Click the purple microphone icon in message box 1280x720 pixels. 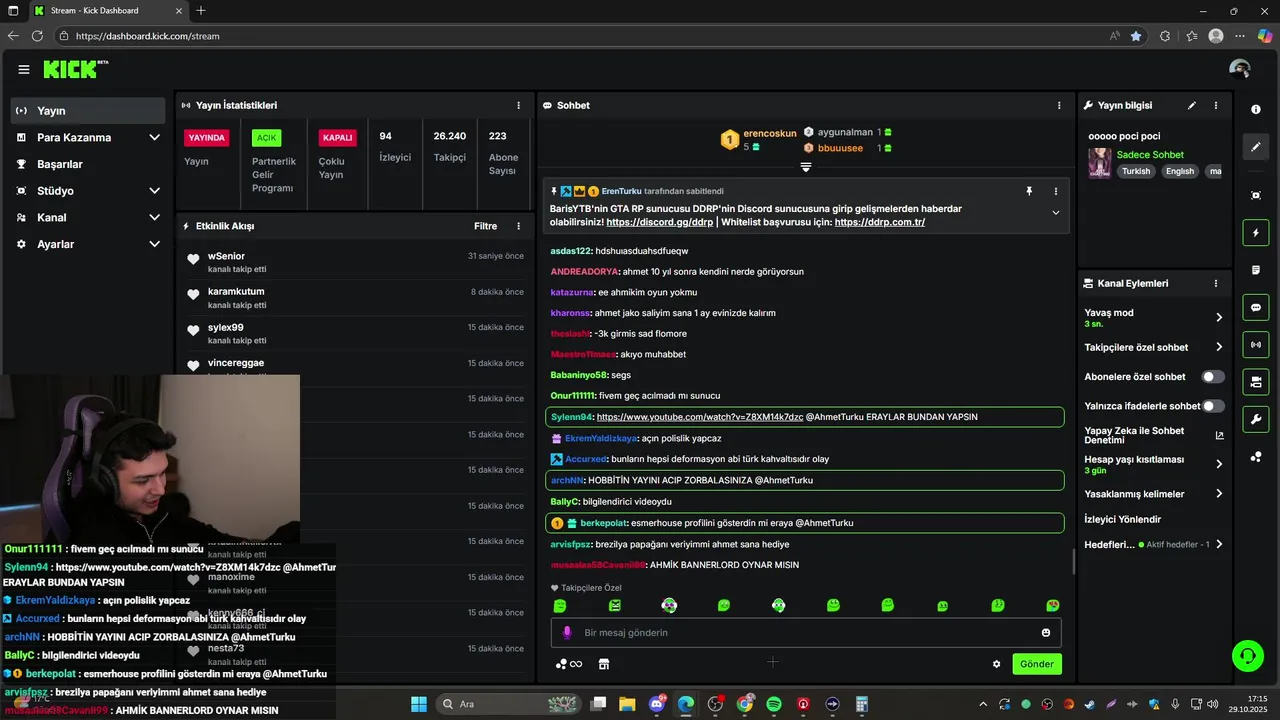tap(567, 633)
